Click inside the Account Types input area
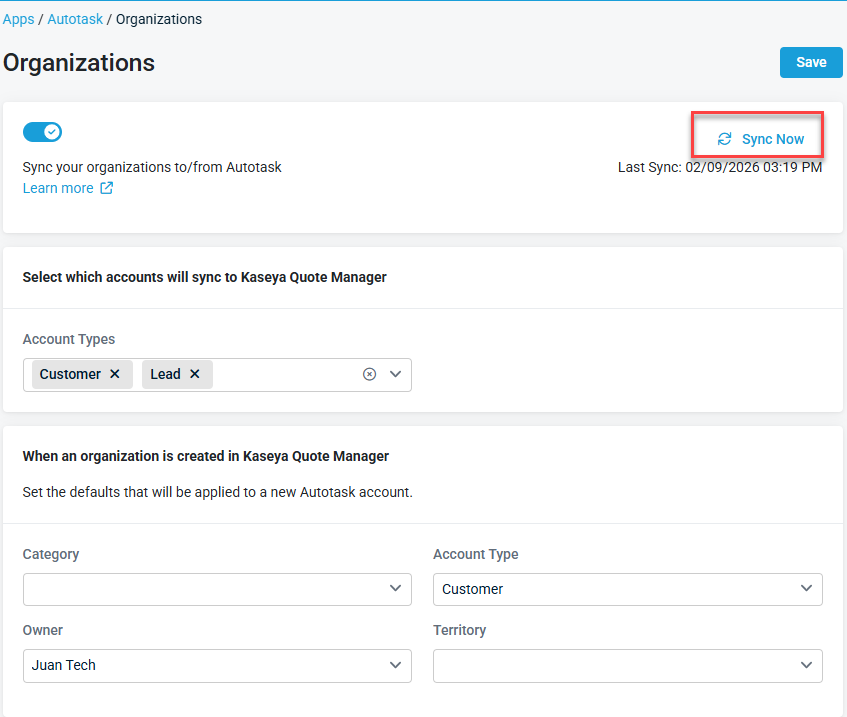The width and height of the screenshot is (847, 717). pos(285,374)
